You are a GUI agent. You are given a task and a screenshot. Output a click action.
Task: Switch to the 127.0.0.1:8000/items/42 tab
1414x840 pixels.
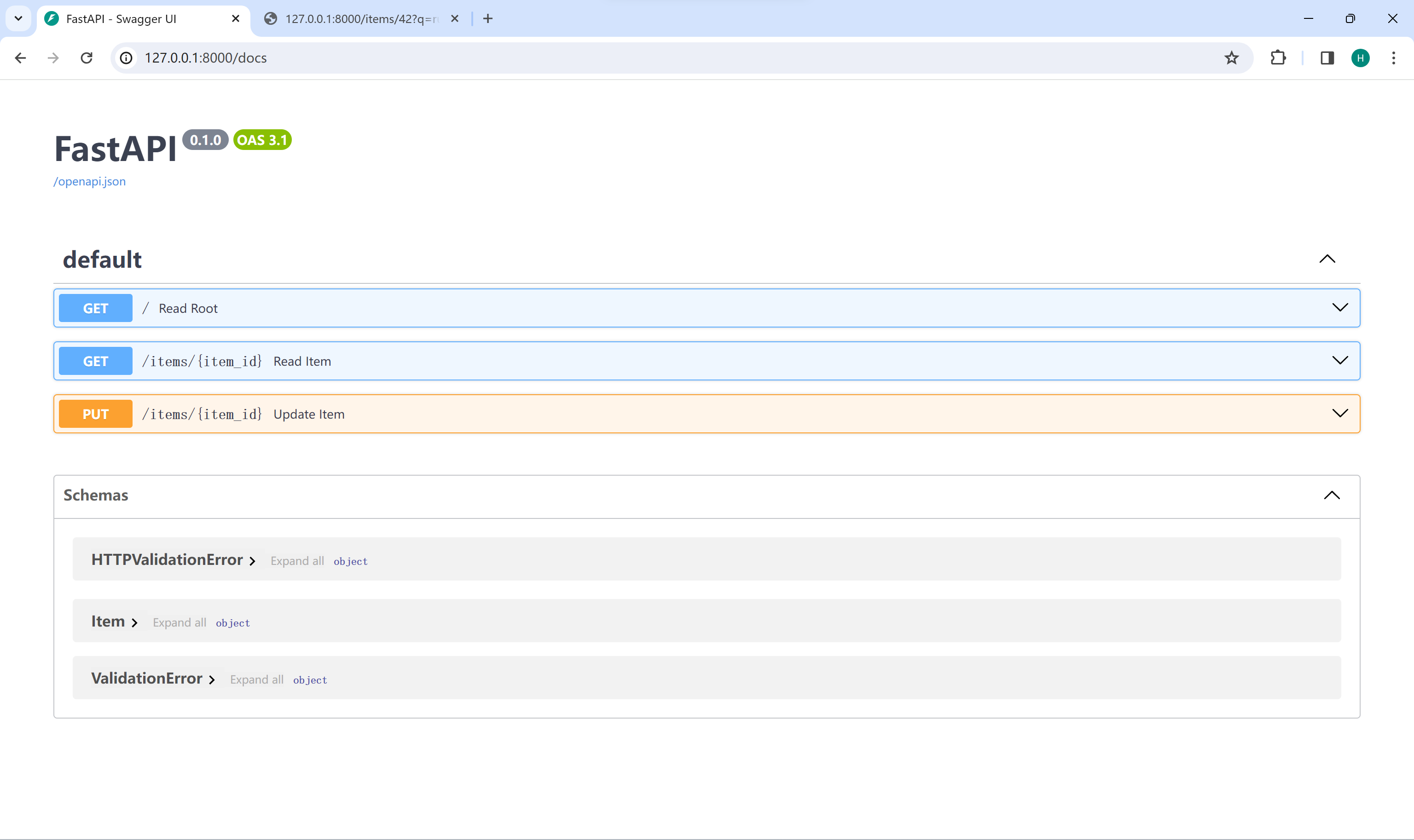click(x=361, y=19)
